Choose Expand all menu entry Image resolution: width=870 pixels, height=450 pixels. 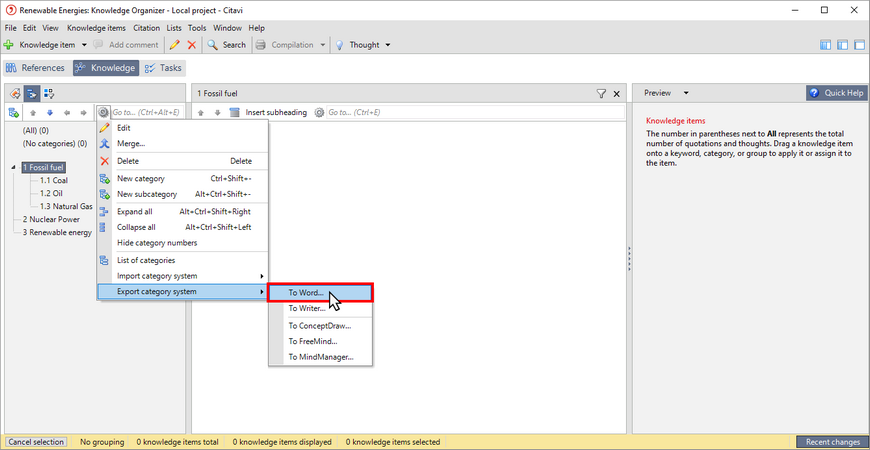coord(183,211)
